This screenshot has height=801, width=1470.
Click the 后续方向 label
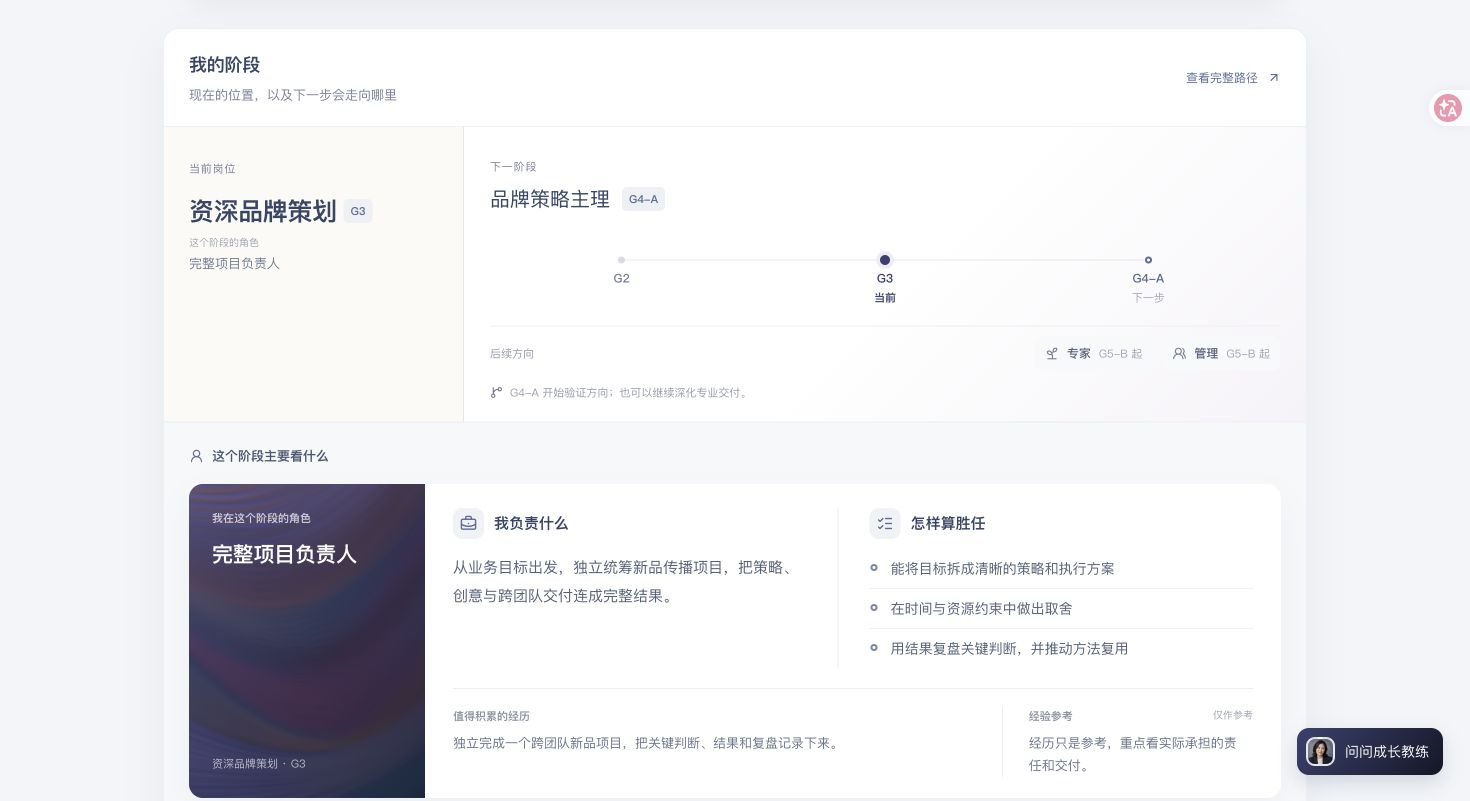click(512, 354)
